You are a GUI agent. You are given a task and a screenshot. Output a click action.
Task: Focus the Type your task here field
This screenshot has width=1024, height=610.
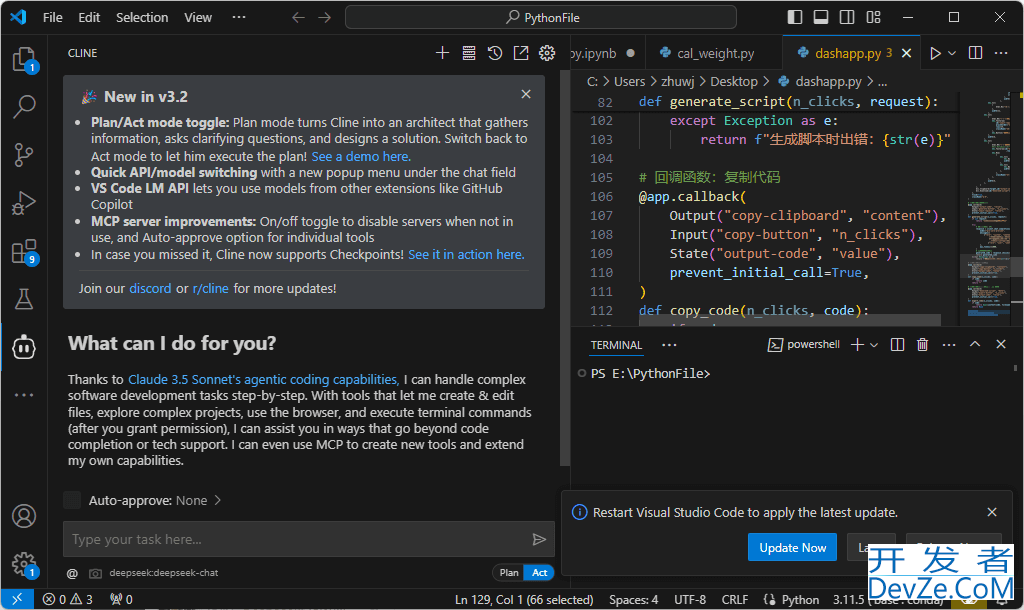(308, 539)
